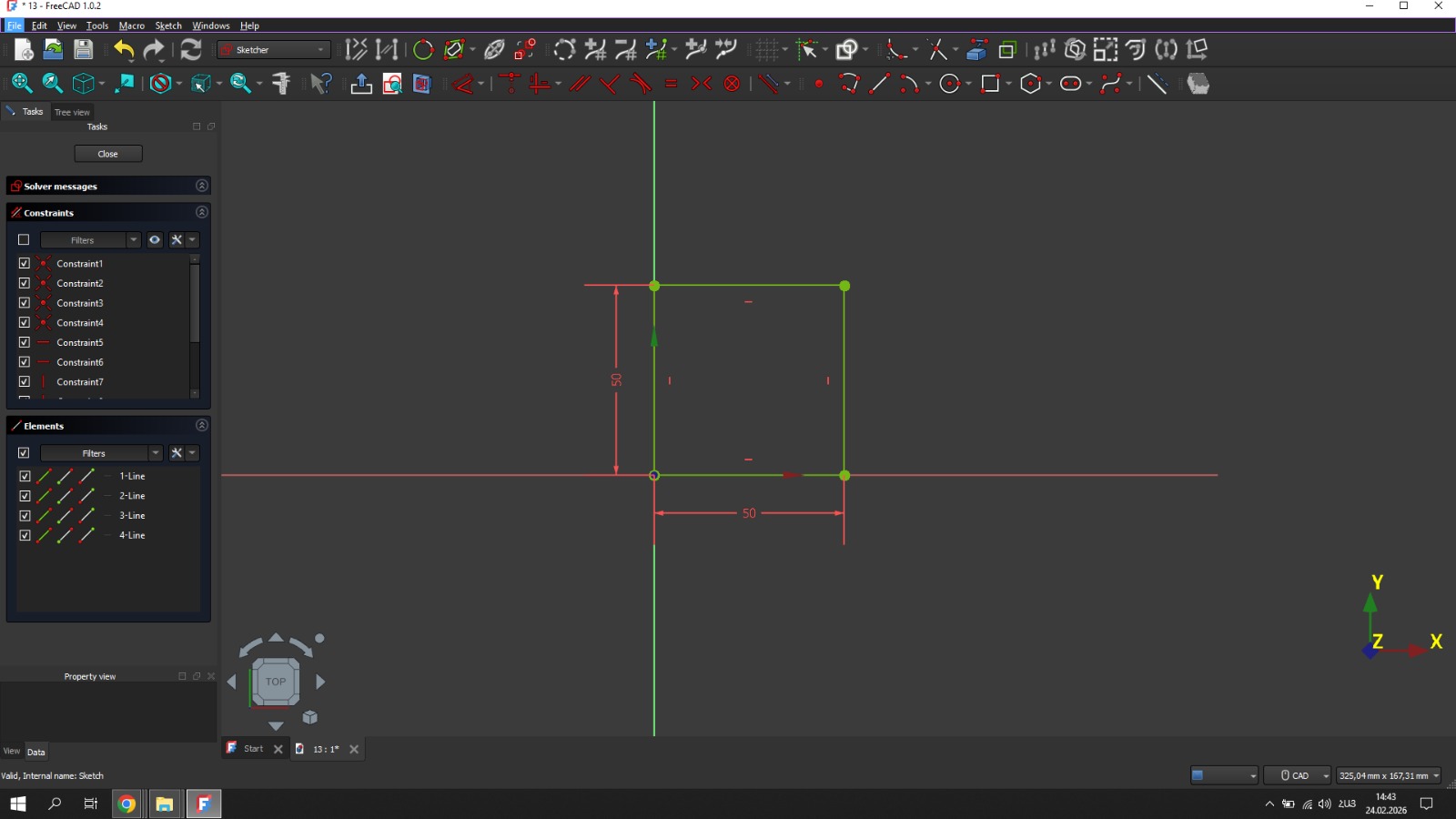This screenshot has width=1456, height=819.
Task: Open the Macro menu
Action: (x=132, y=25)
